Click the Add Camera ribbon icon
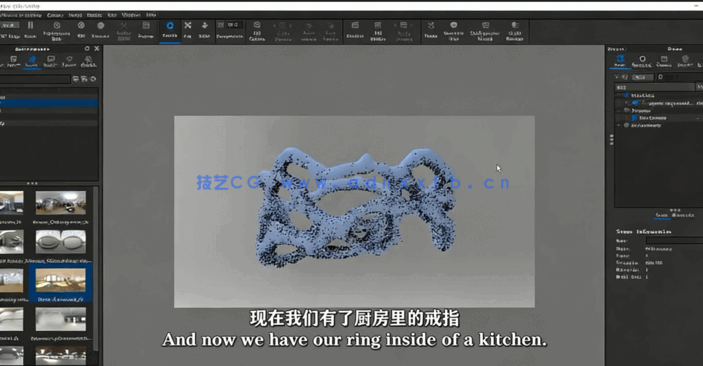703x366 pixels. [257, 30]
